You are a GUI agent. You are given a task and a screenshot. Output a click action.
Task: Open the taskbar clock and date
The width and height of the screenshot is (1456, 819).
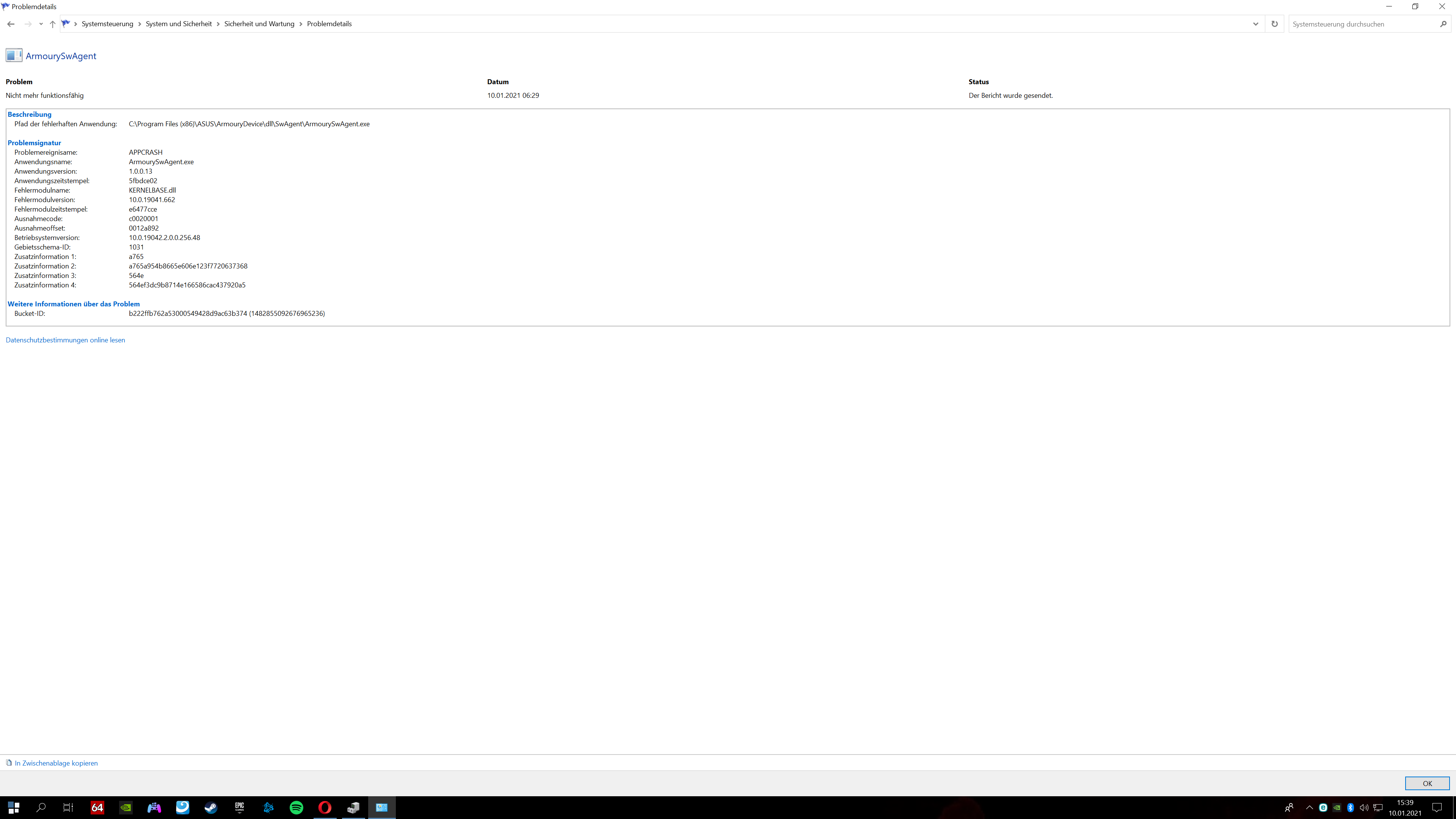coord(1405,808)
